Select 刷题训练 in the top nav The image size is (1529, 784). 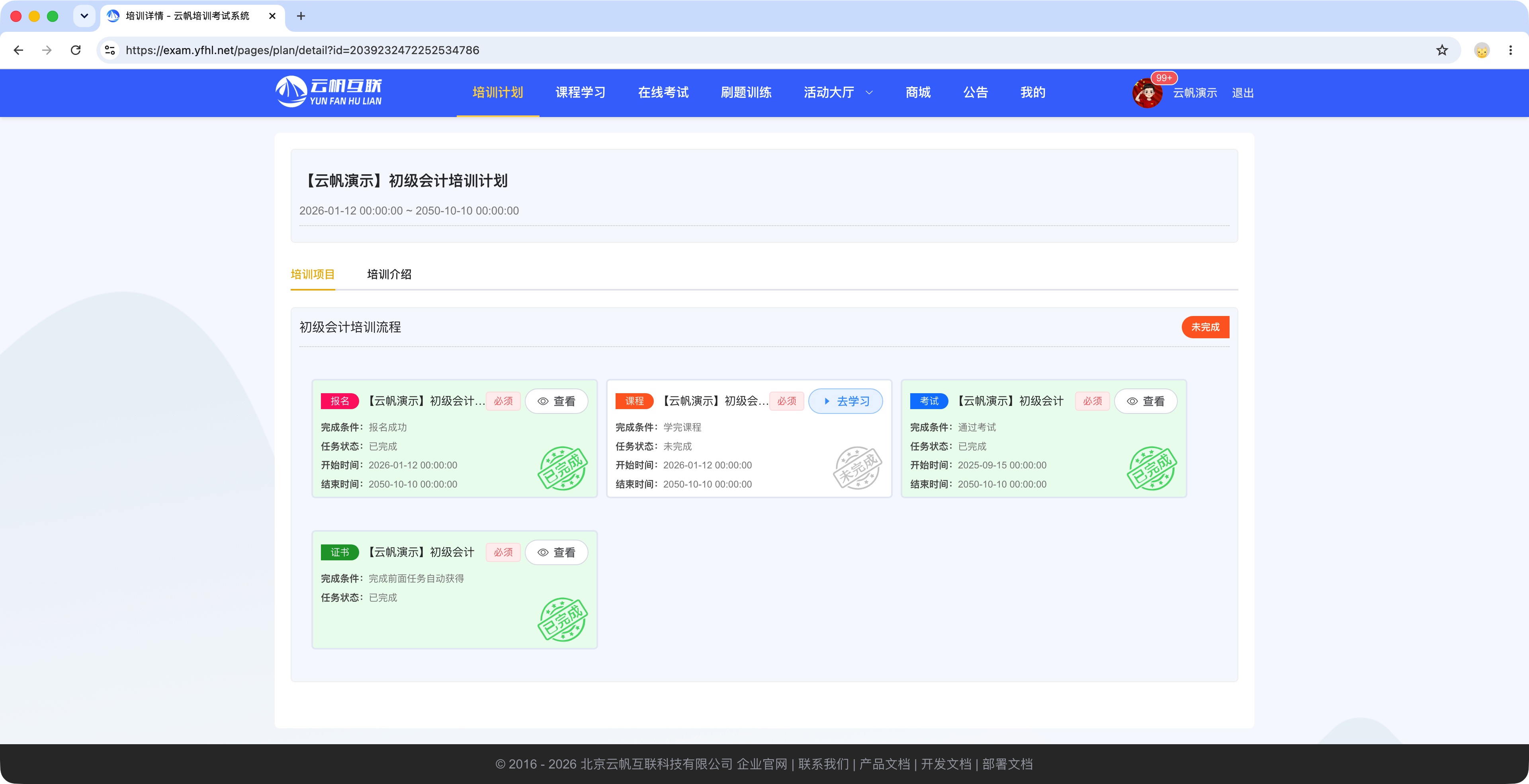[745, 92]
